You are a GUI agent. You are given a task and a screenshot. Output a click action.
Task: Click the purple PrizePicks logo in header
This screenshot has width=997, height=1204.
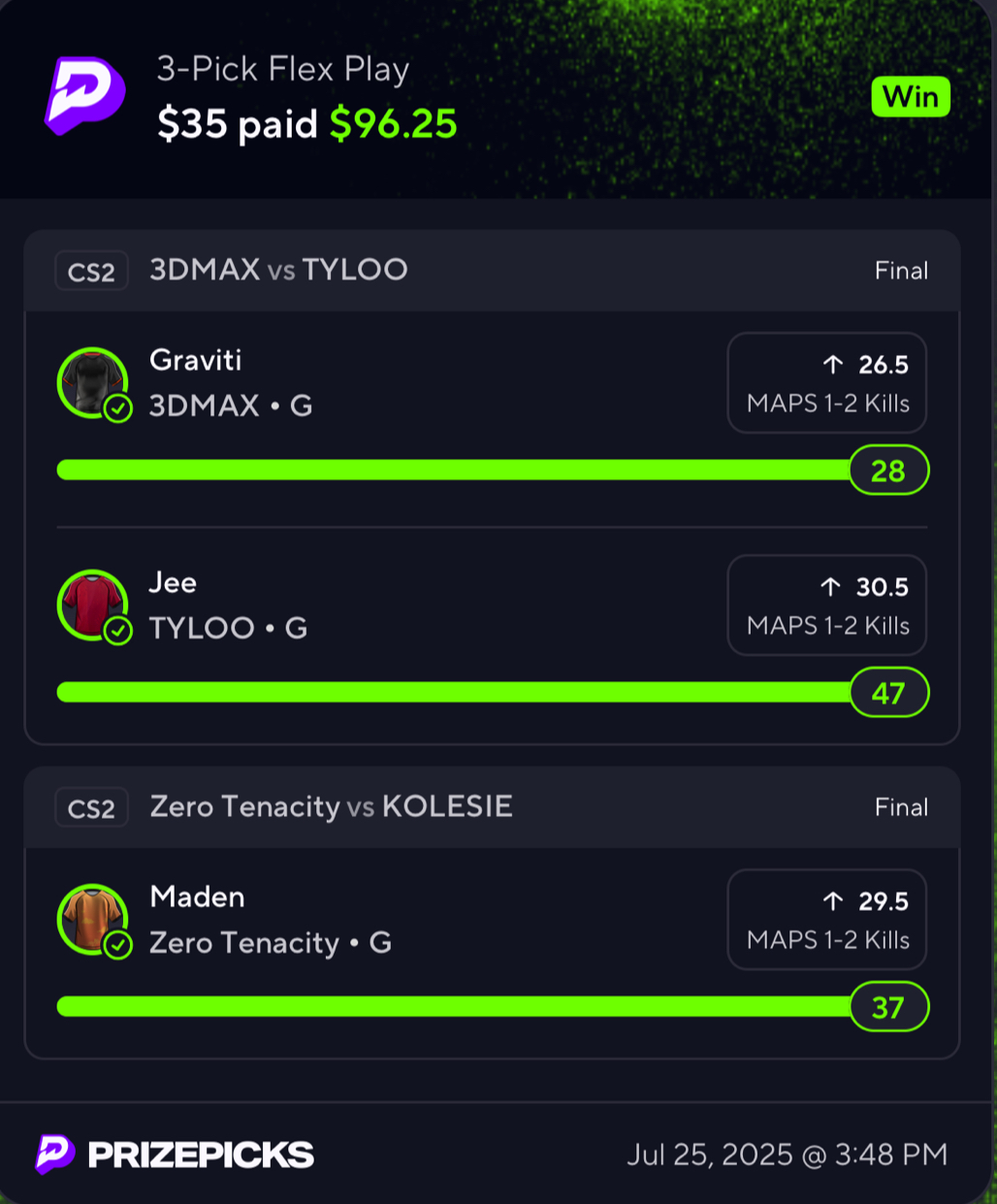point(85,95)
